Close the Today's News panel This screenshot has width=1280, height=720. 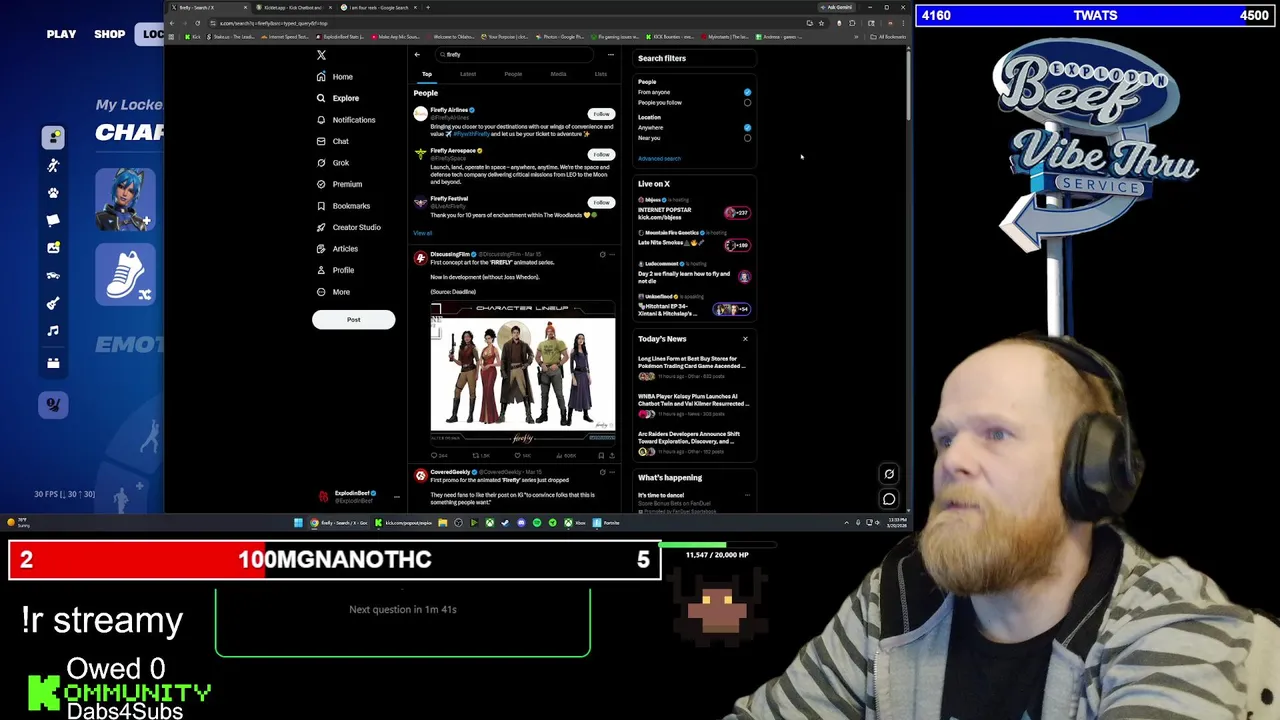[x=745, y=339]
